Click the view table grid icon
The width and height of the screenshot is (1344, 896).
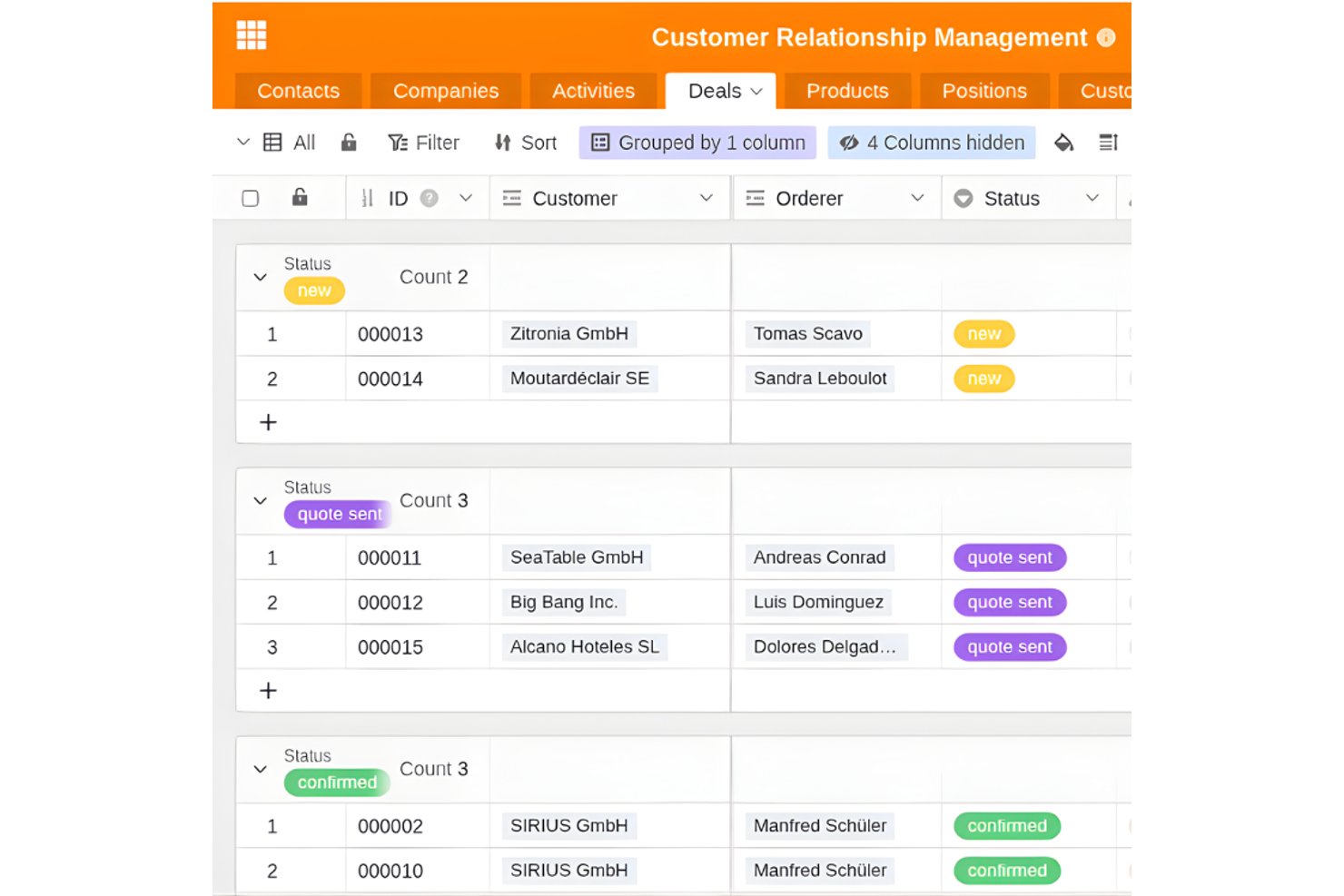272,143
